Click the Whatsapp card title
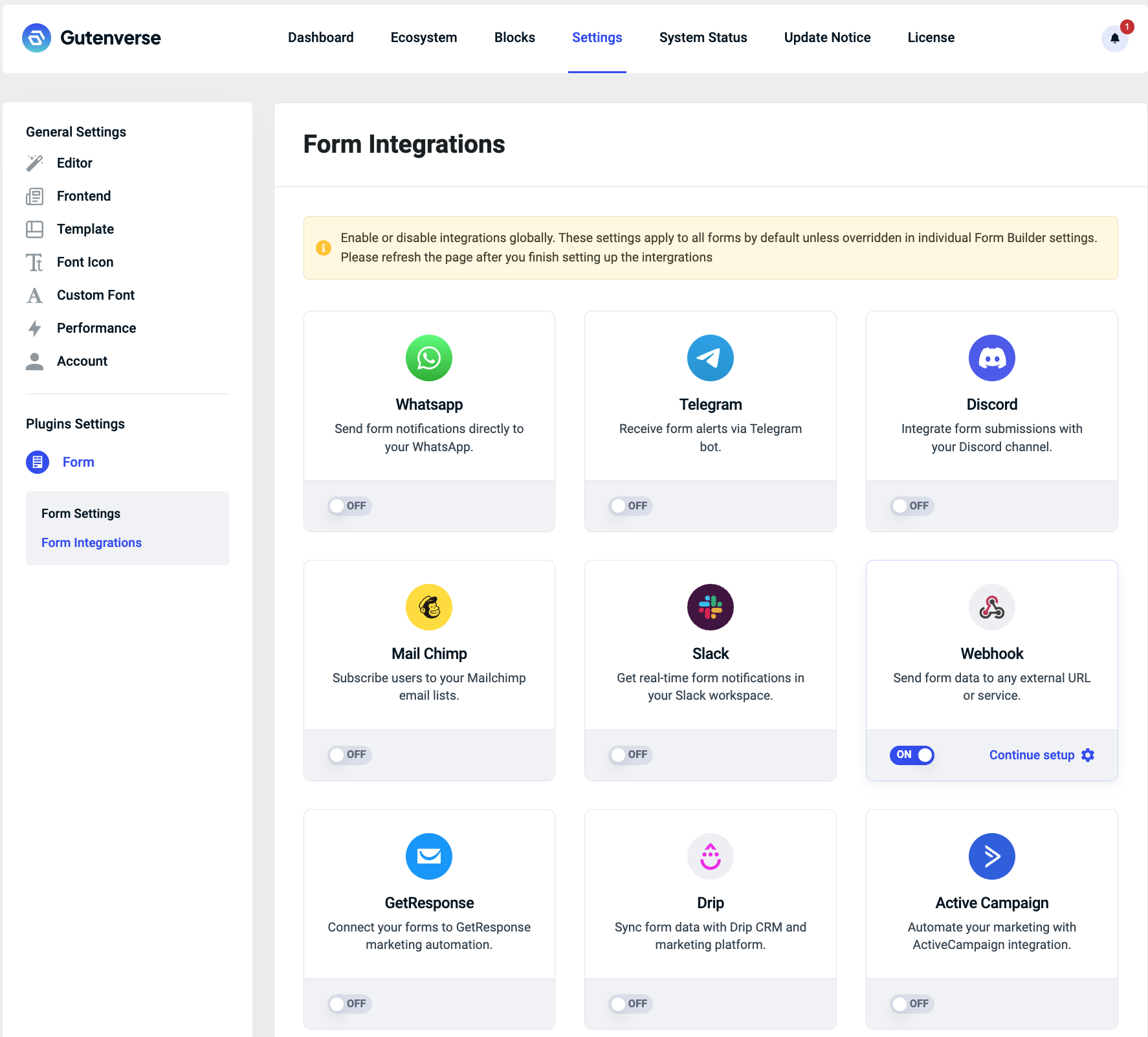The width and height of the screenshot is (1148, 1037). coord(429,405)
